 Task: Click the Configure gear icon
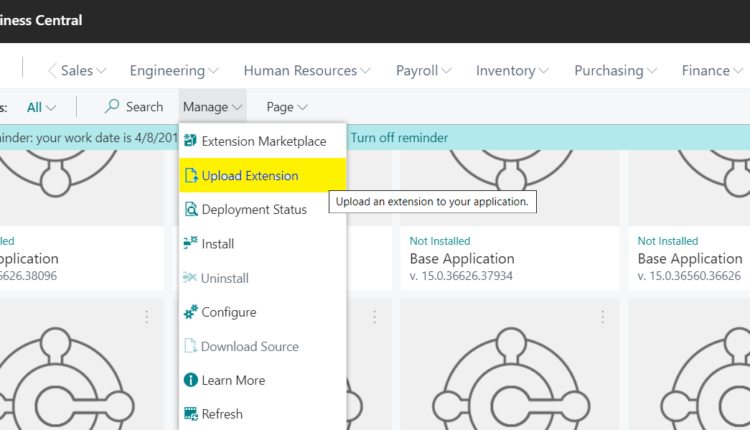coord(190,312)
